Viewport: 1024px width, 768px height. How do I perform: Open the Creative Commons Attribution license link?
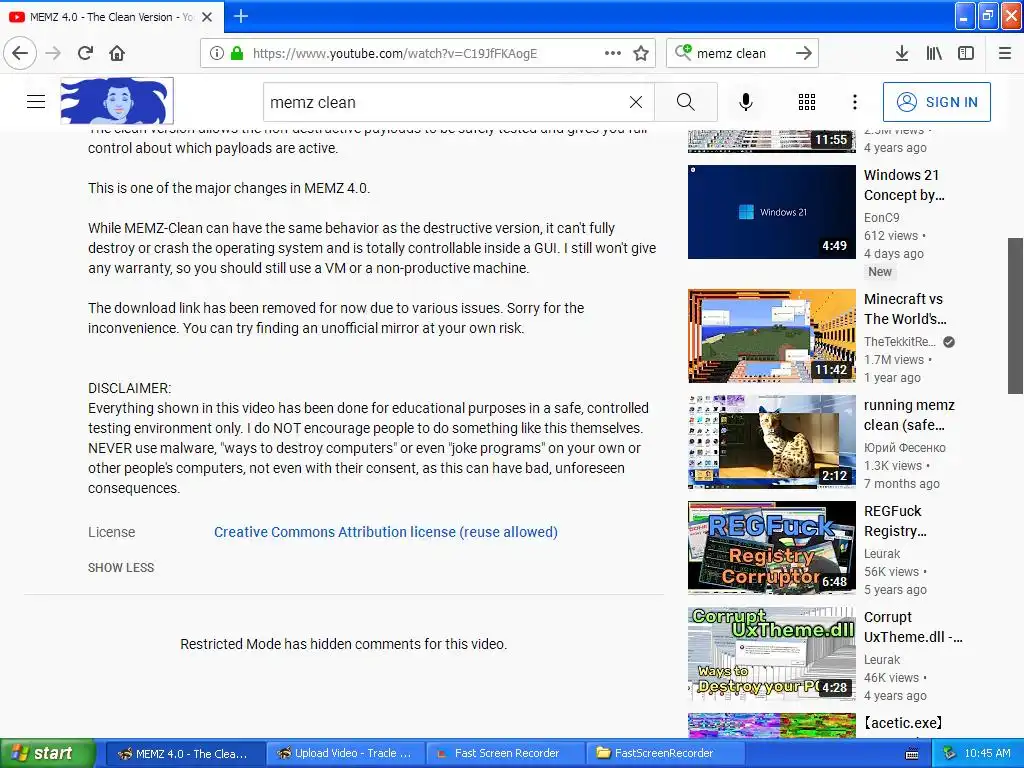(386, 532)
